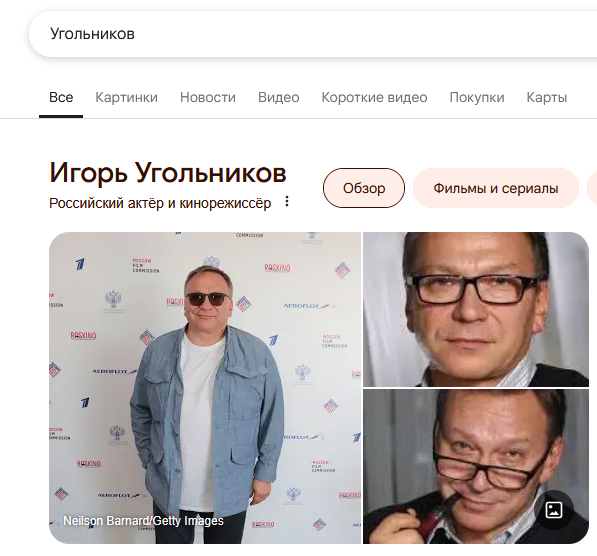Open the more-options three-dot menu by the subtitle

[287, 201]
